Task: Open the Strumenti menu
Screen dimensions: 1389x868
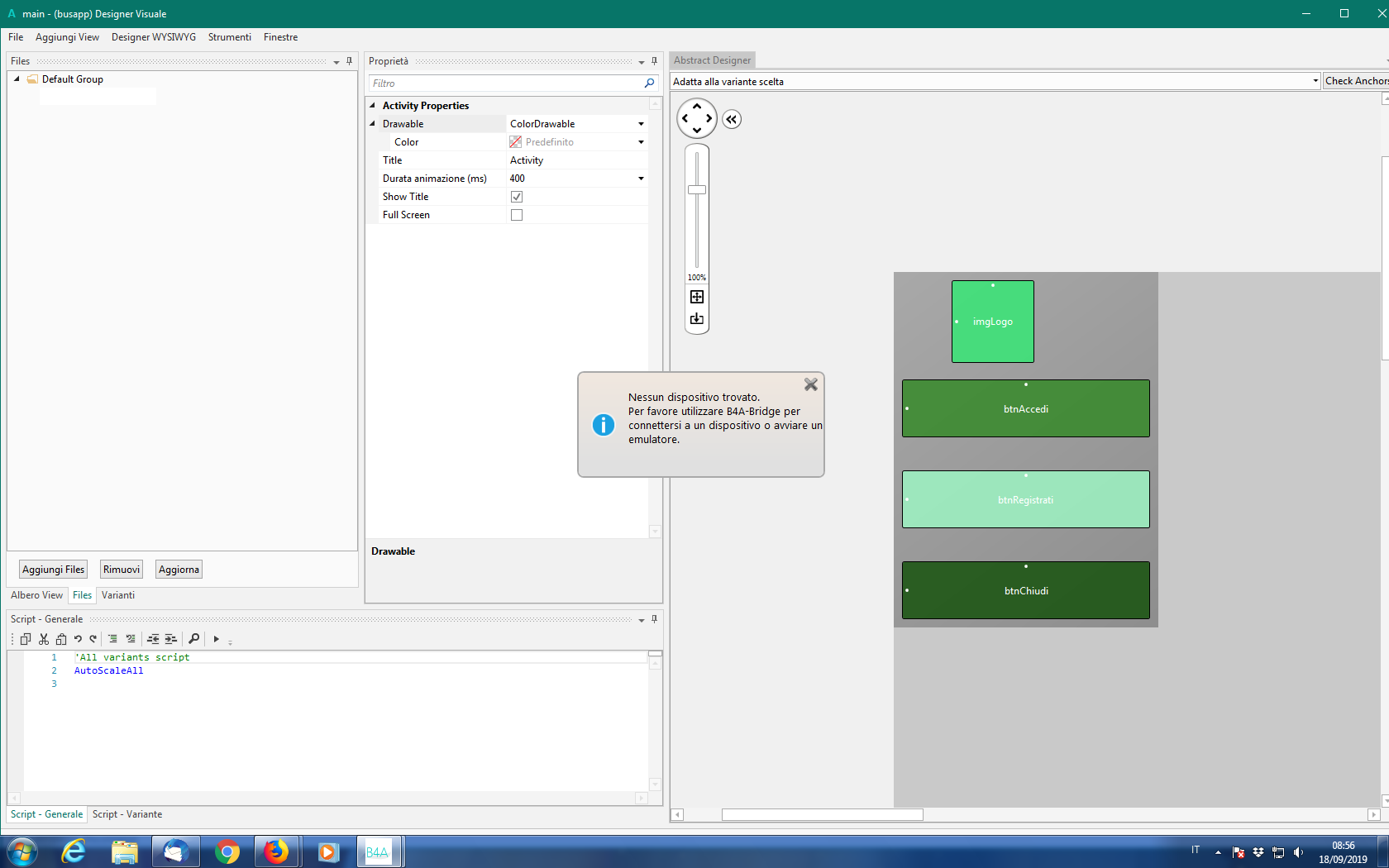Action: pos(229,37)
